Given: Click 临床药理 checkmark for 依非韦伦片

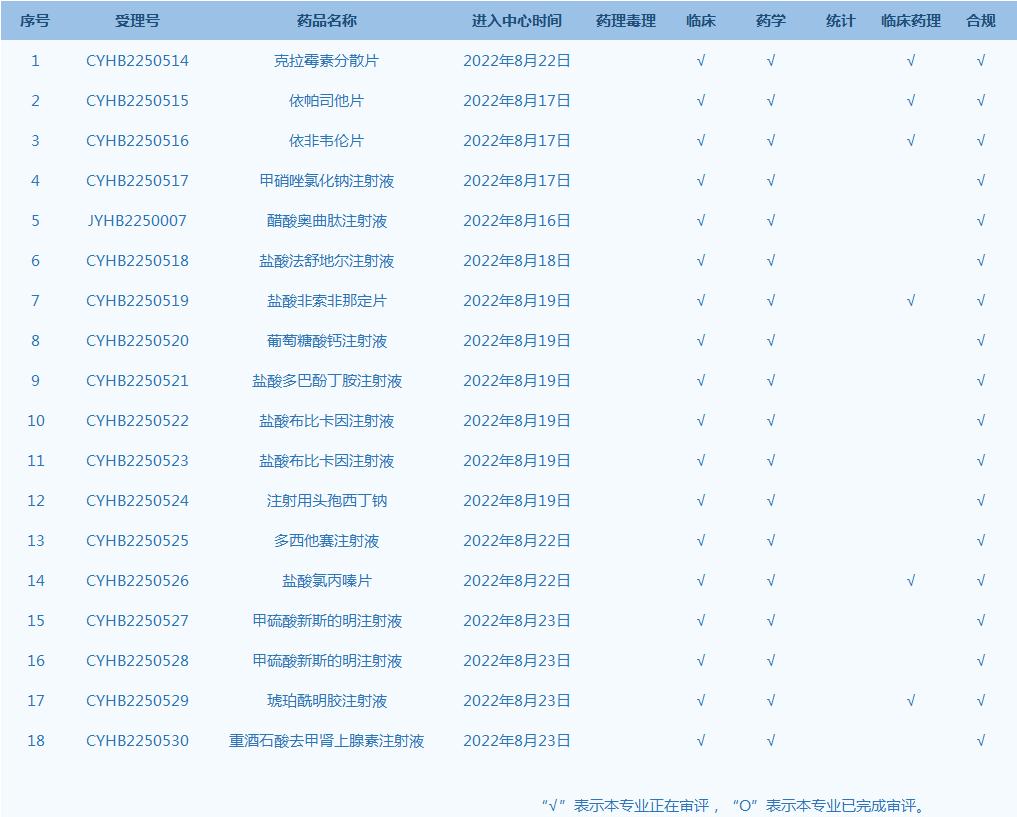Looking at the screenshot, I should click(911, 141).
